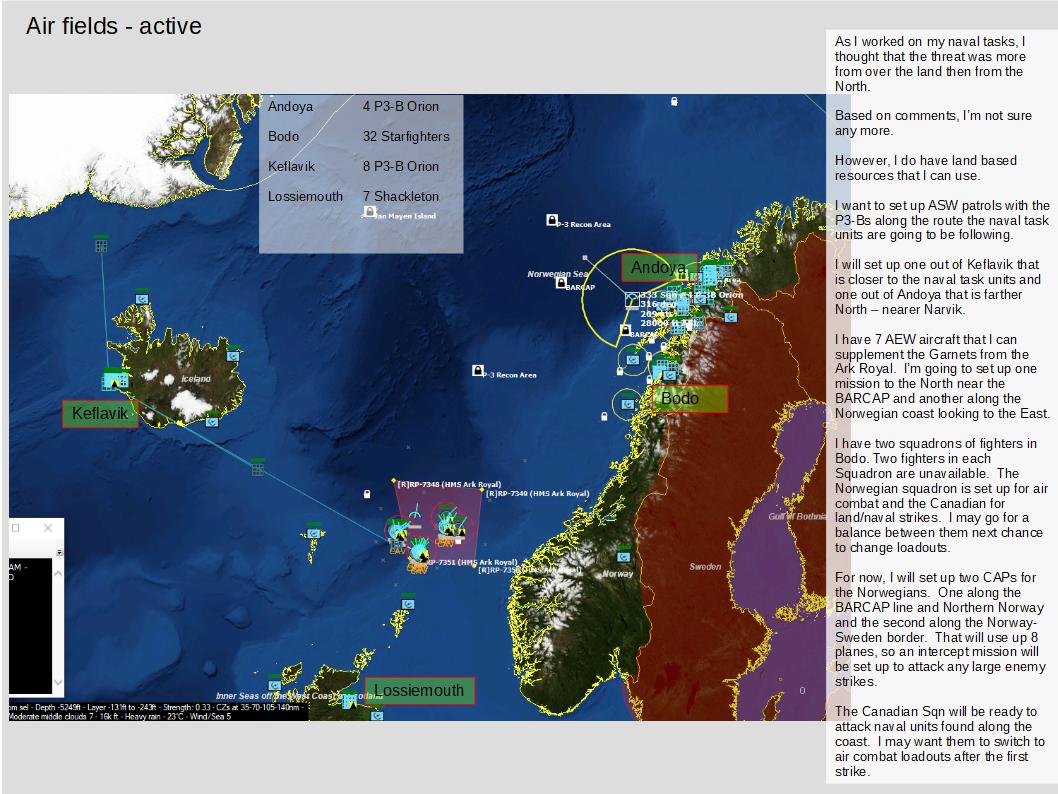Viewport: 1058px width, 794px height.
Task: Click the southern P-3 Recon Area lock icon
Action: (478, 370)
